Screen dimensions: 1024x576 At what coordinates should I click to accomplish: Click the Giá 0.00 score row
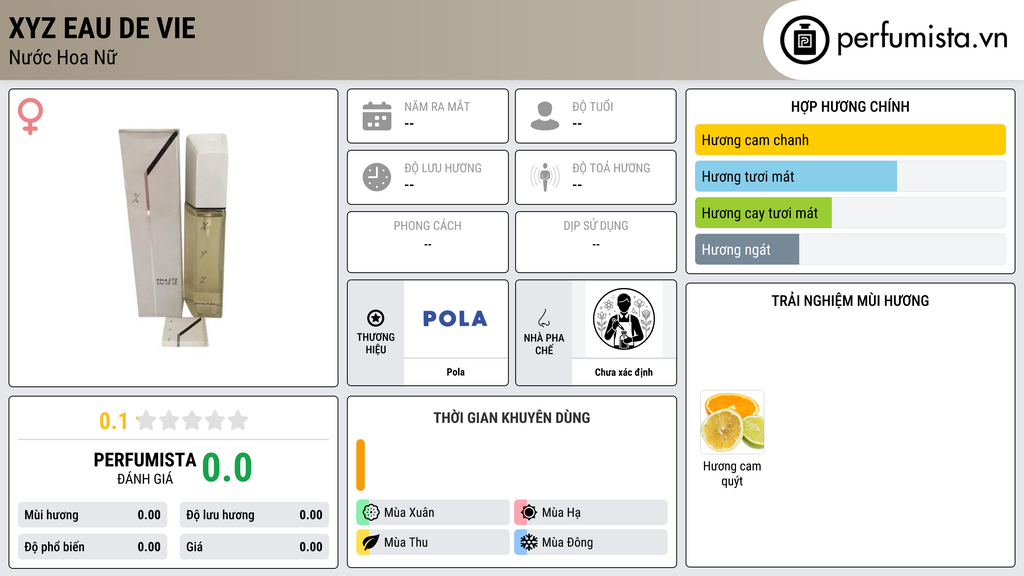tap(254, 547)
